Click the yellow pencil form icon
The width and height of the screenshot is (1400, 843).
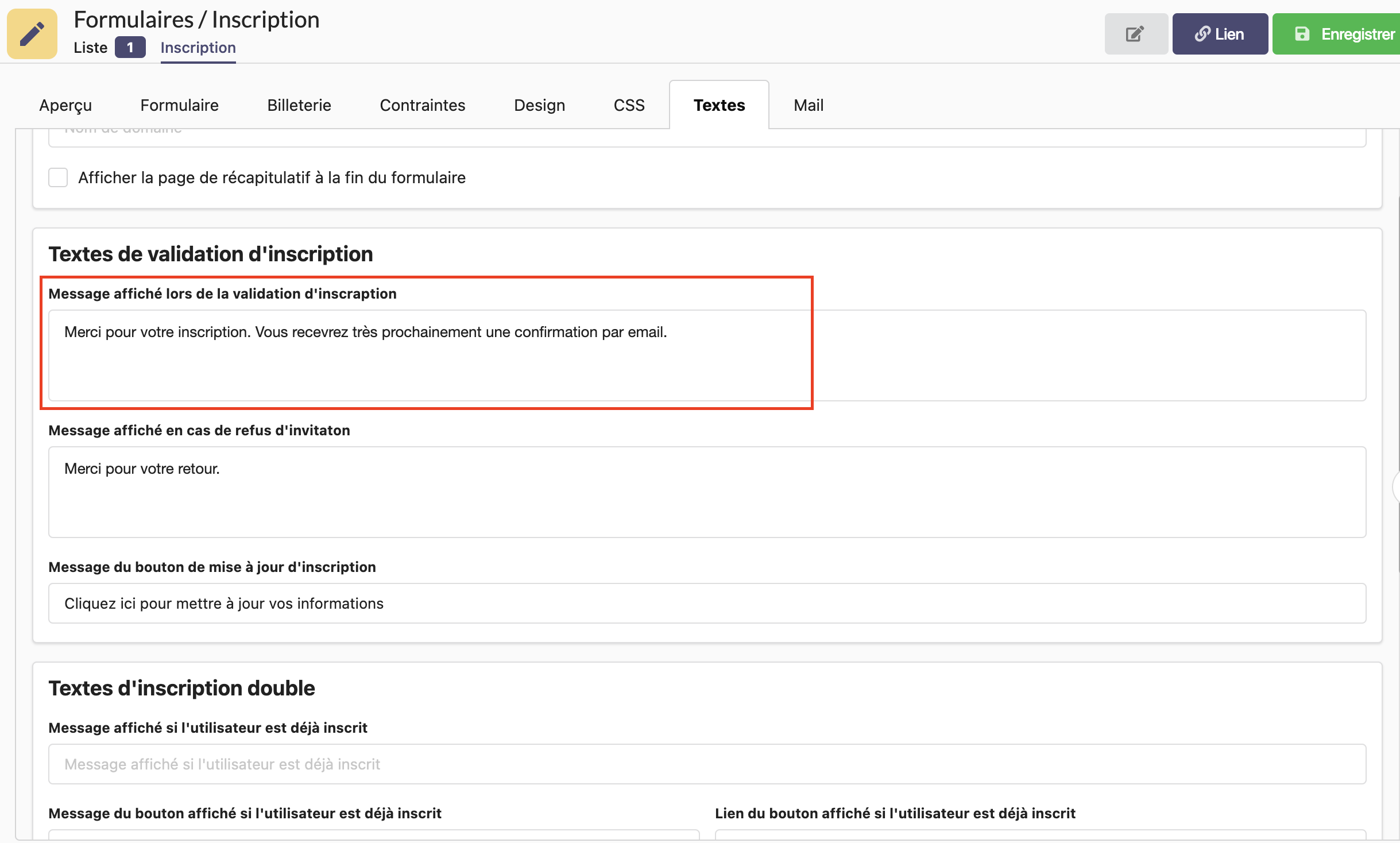32,34
